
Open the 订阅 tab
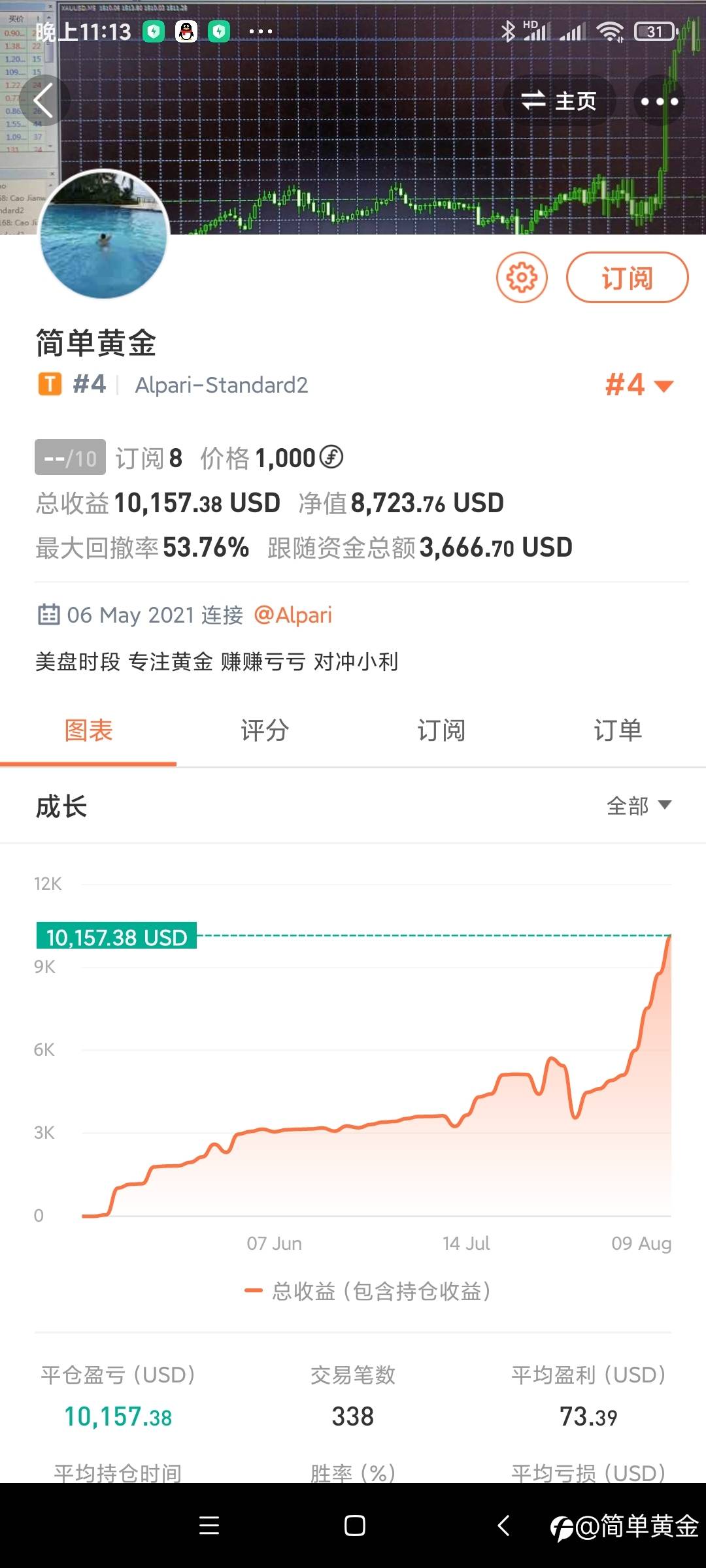point(441,730)
